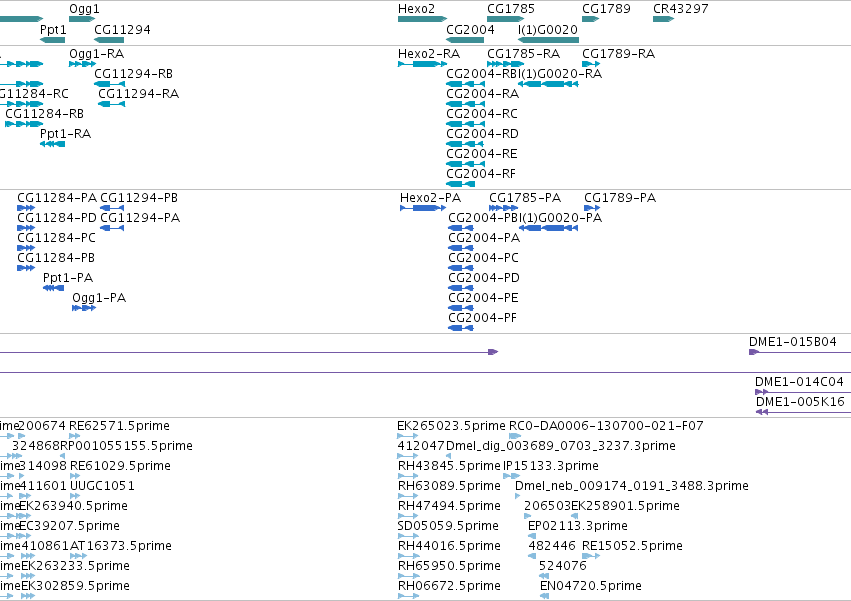Viewport: 851px width, 601px height.
Task: Select protein CG11284-PB
Action: coord(26,268)
